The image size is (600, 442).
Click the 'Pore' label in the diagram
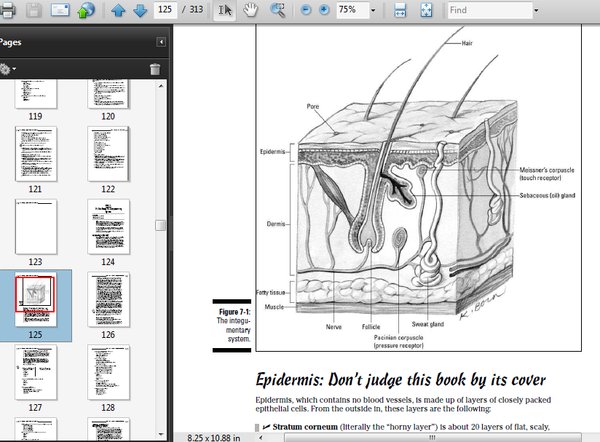(x=313, y=106)
